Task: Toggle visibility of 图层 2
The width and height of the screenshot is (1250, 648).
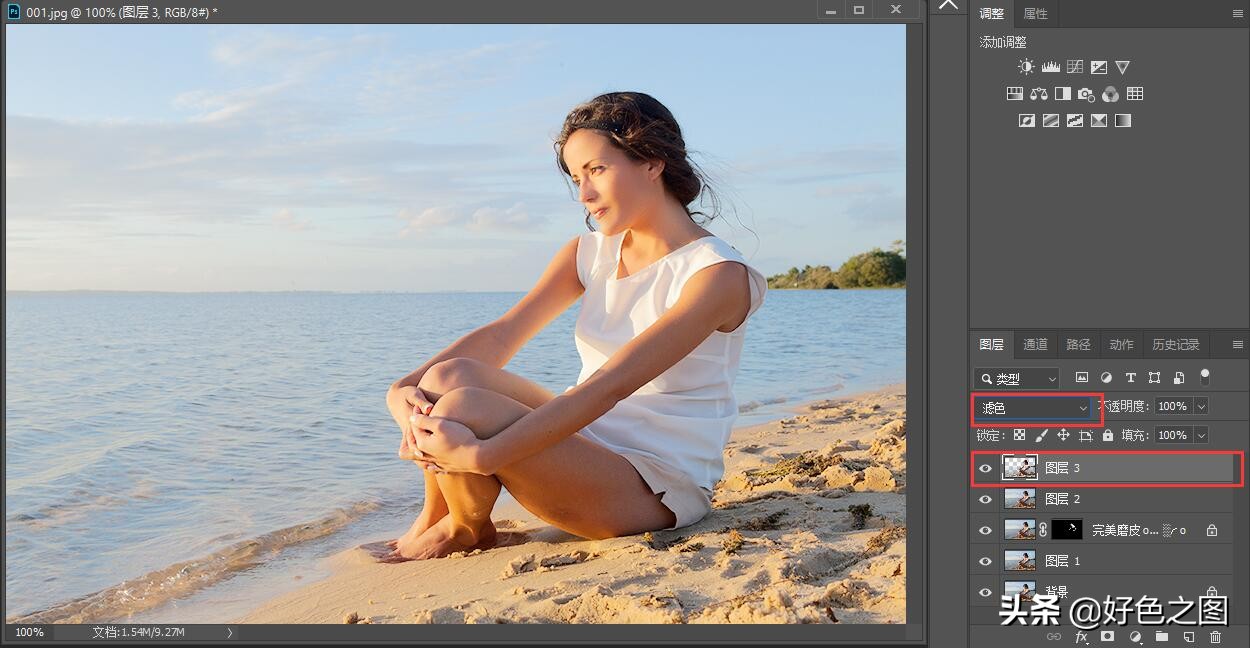Action: click(x=985, y=499)
